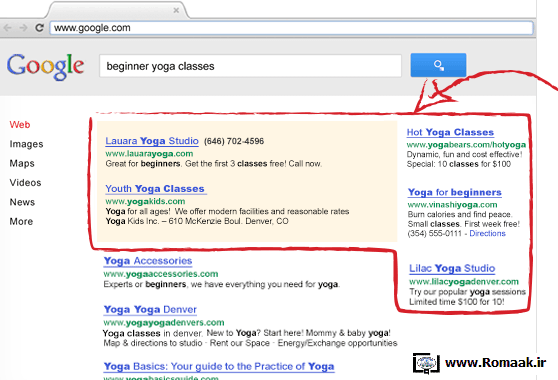The height and width of the screenshot is (380, 558).
Task: Click www.yogaaccessories.com URL text
Action: (x=161, y=274)
